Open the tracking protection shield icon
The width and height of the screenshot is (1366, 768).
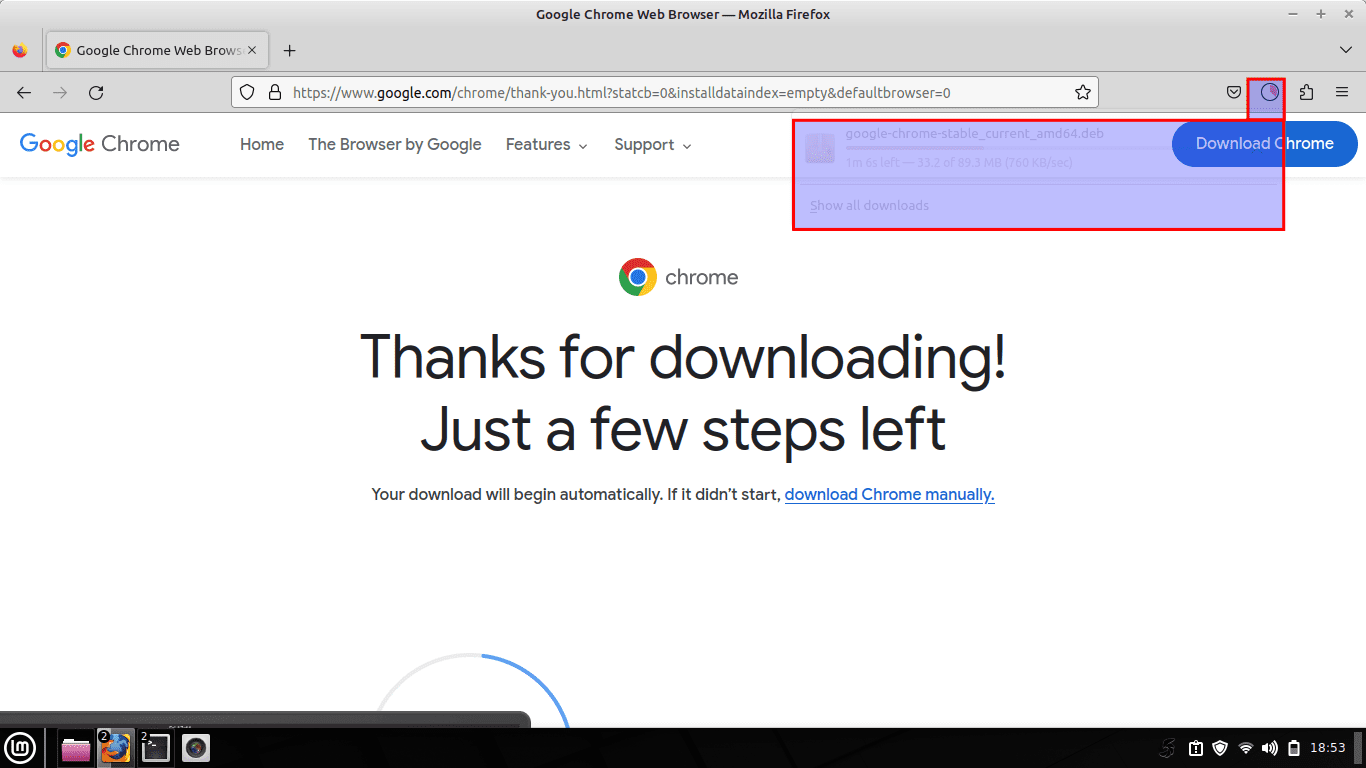tap(248, 93)
